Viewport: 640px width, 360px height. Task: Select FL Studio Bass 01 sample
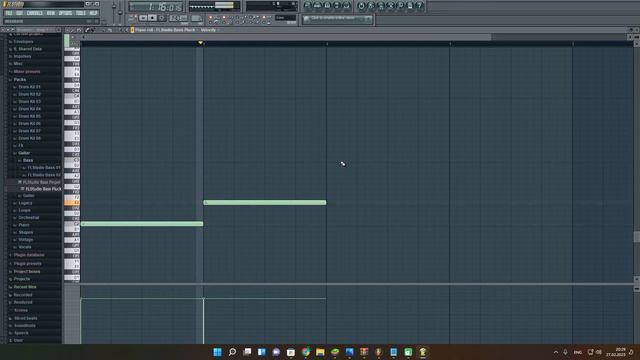click(x=44, y=167)
